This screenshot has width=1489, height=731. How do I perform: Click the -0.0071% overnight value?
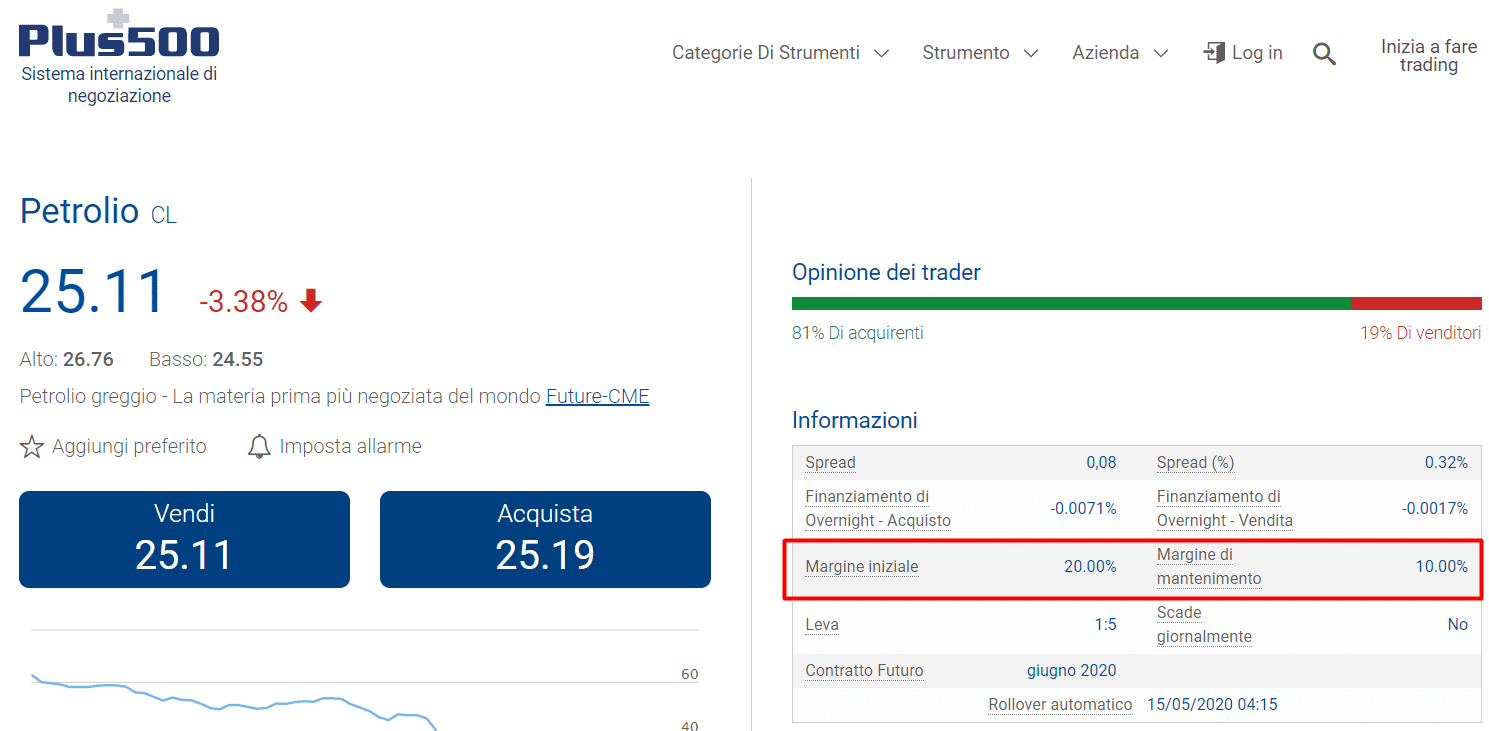coord(1083,509)
